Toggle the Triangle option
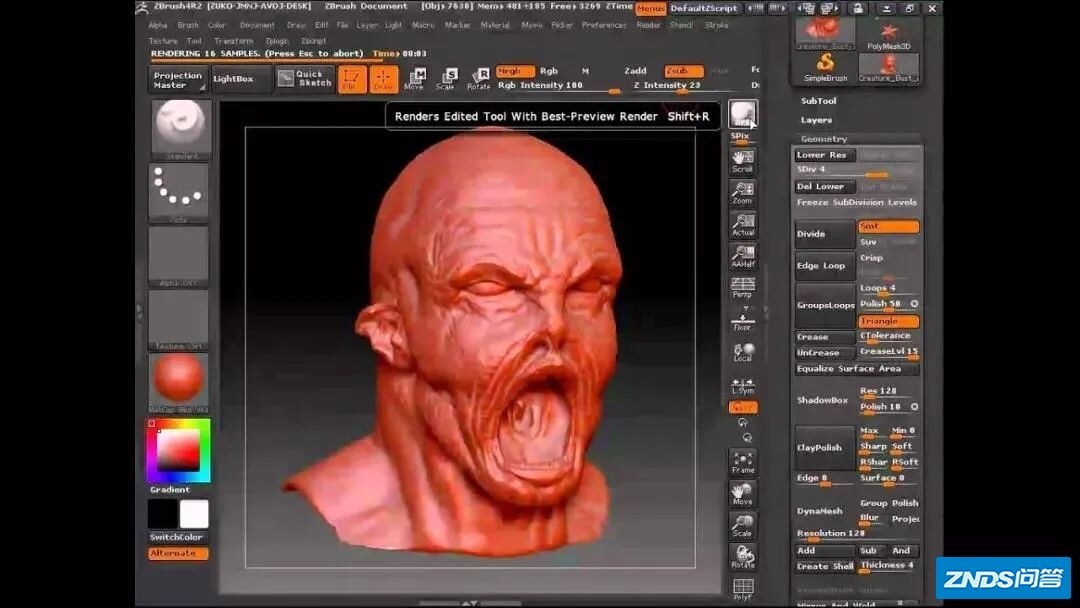 tap(889, 321)
